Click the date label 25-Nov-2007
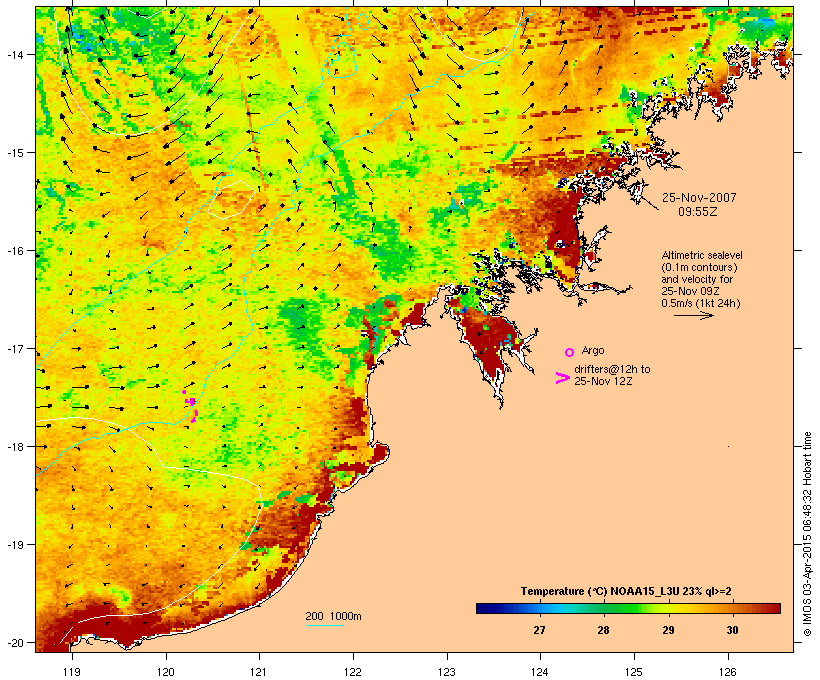Viewport: 820px width, 680px height. click(x=699, y=198)
